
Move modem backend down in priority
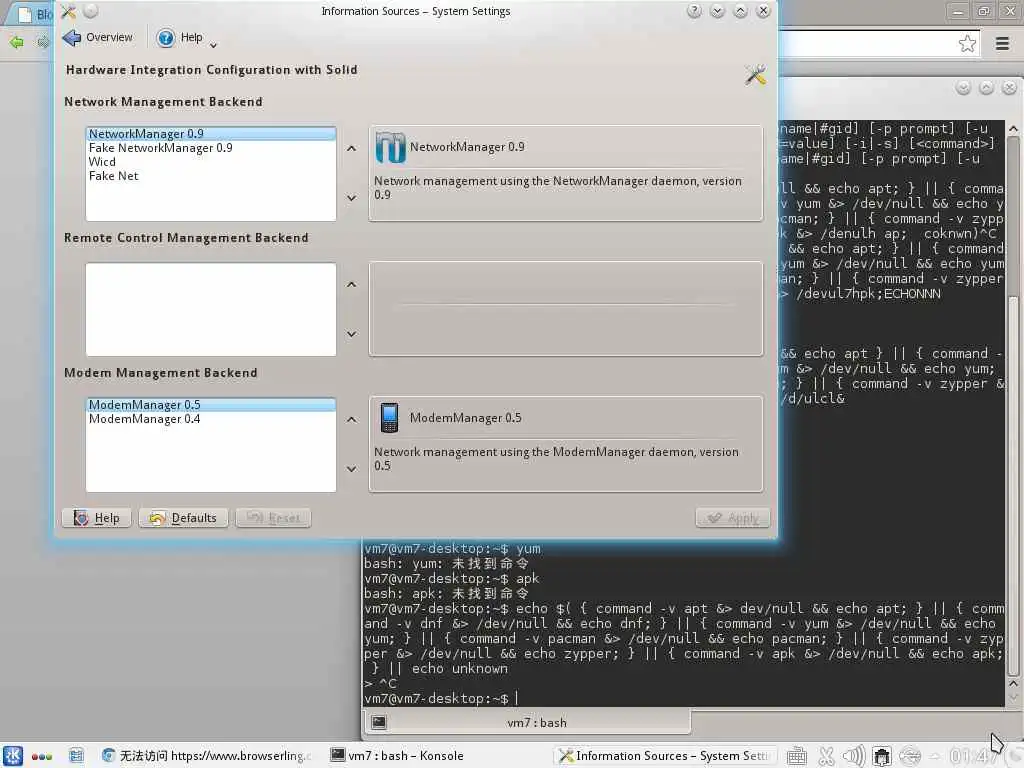tap(351, 469)
